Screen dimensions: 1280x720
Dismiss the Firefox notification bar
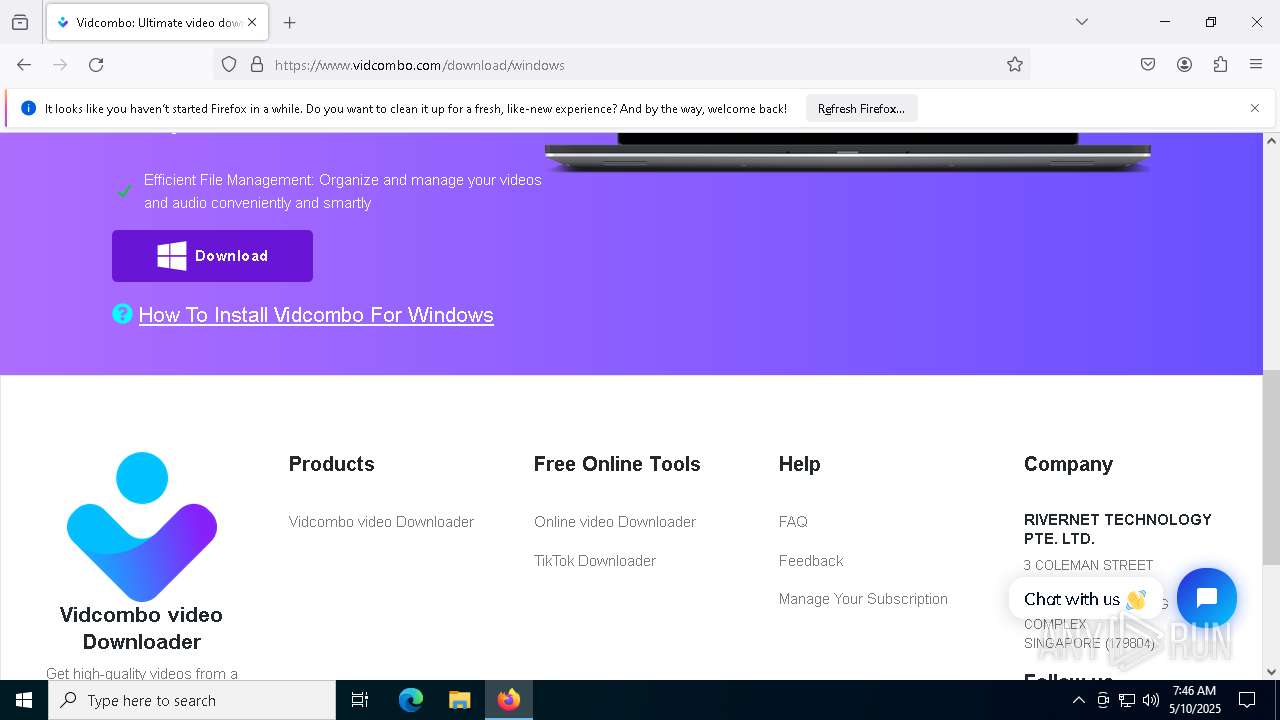click(x=1255, y=108)
